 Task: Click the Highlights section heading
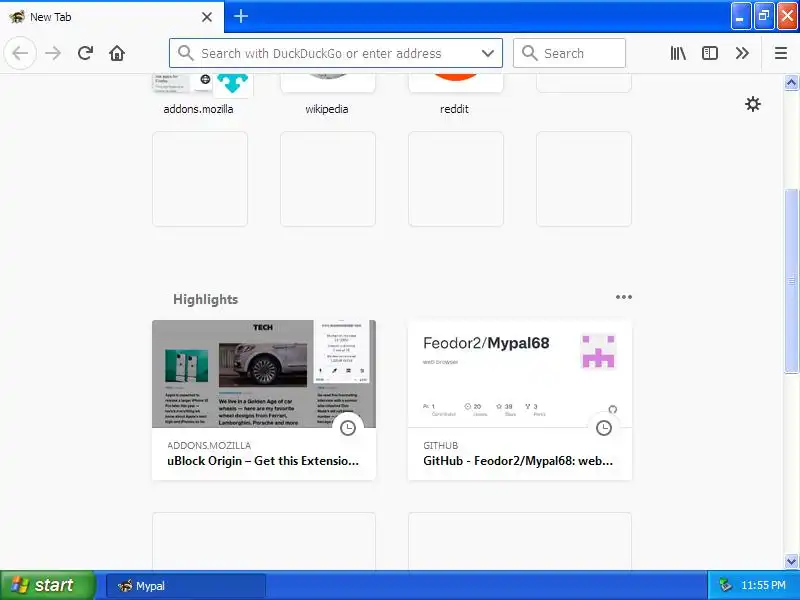206,299
